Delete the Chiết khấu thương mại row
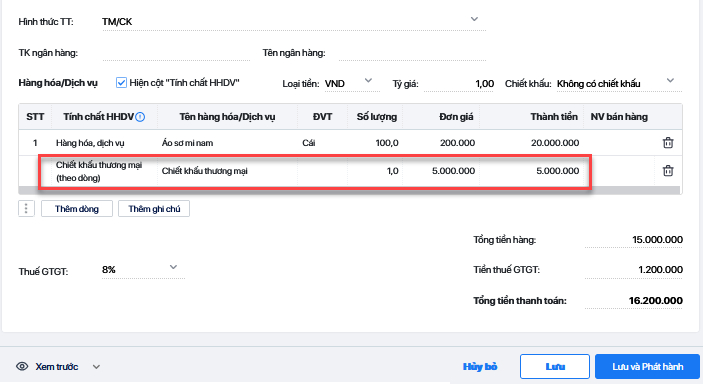This screenshot has width=703, height=384. (668, 170)
